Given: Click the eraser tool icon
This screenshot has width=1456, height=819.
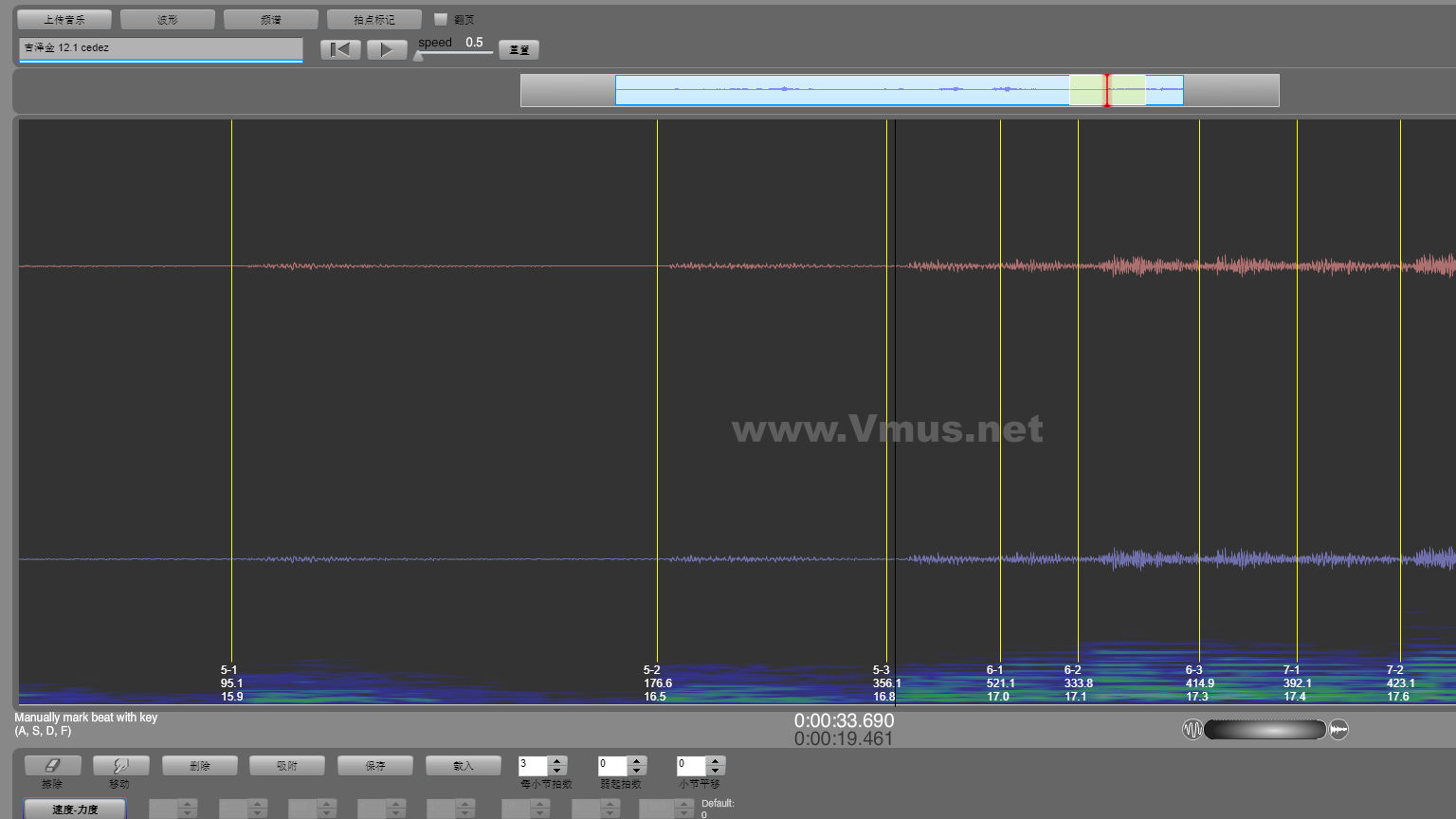Looking at the screenshot, I should pos(53,765).
